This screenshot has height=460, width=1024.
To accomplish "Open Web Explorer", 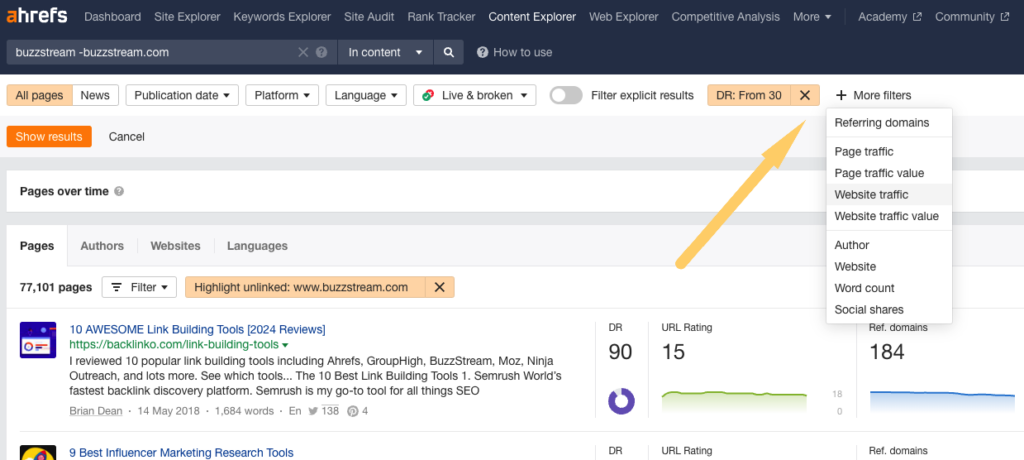I will (x=624, y=17).
